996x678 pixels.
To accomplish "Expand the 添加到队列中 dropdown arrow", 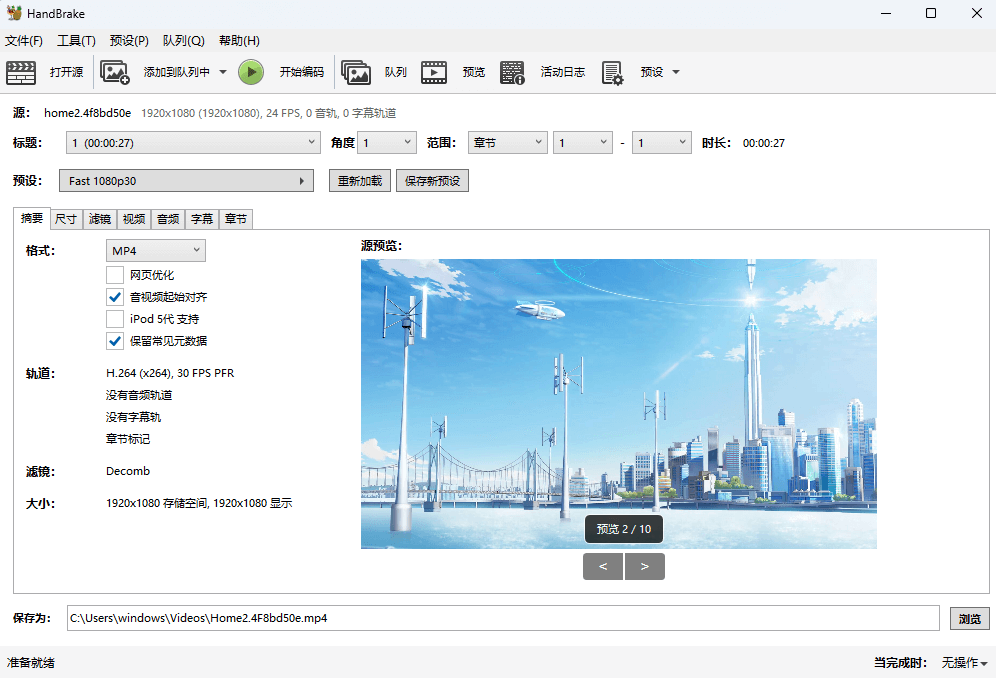I will (x=223, y=72).
